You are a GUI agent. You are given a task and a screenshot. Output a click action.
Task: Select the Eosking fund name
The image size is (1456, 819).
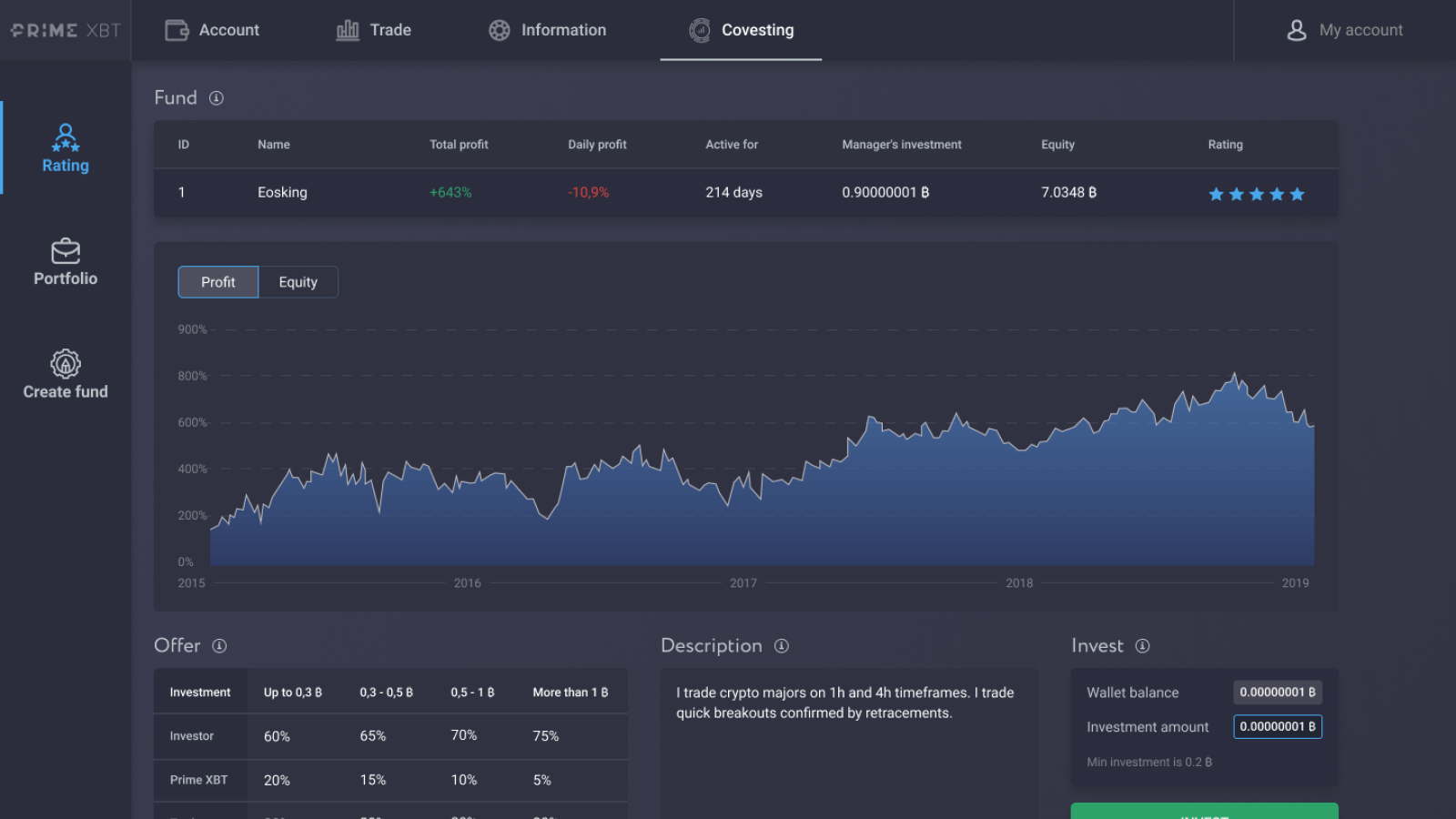tap(282, 193)
